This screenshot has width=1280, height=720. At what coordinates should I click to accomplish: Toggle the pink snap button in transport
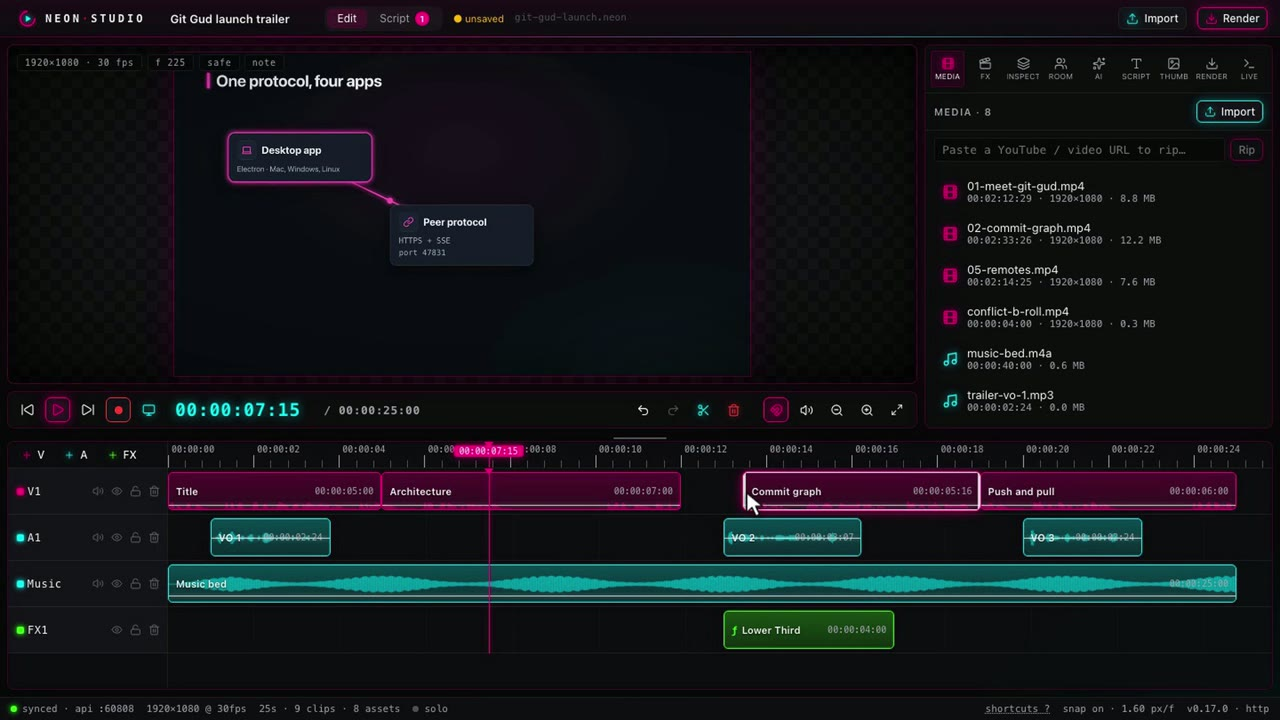pyautogui.click(x=776, y=410)
